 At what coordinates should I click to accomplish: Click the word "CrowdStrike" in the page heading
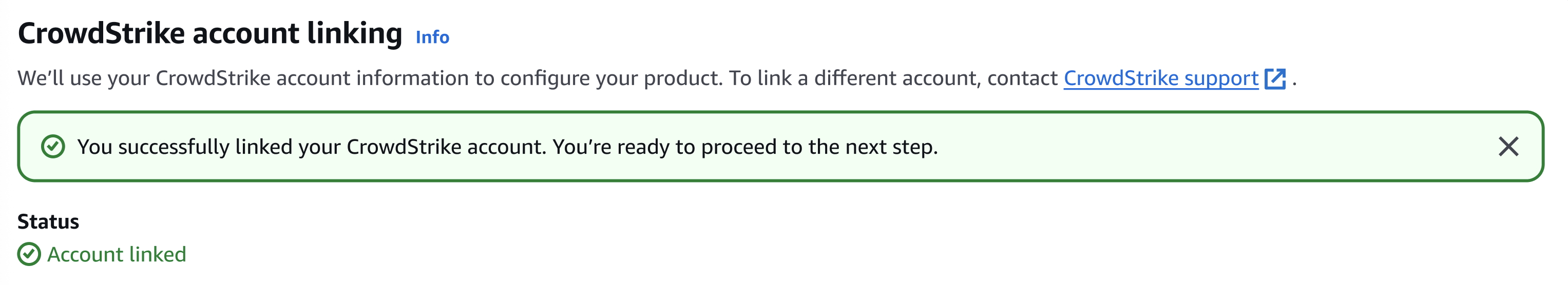pos(101,33)
